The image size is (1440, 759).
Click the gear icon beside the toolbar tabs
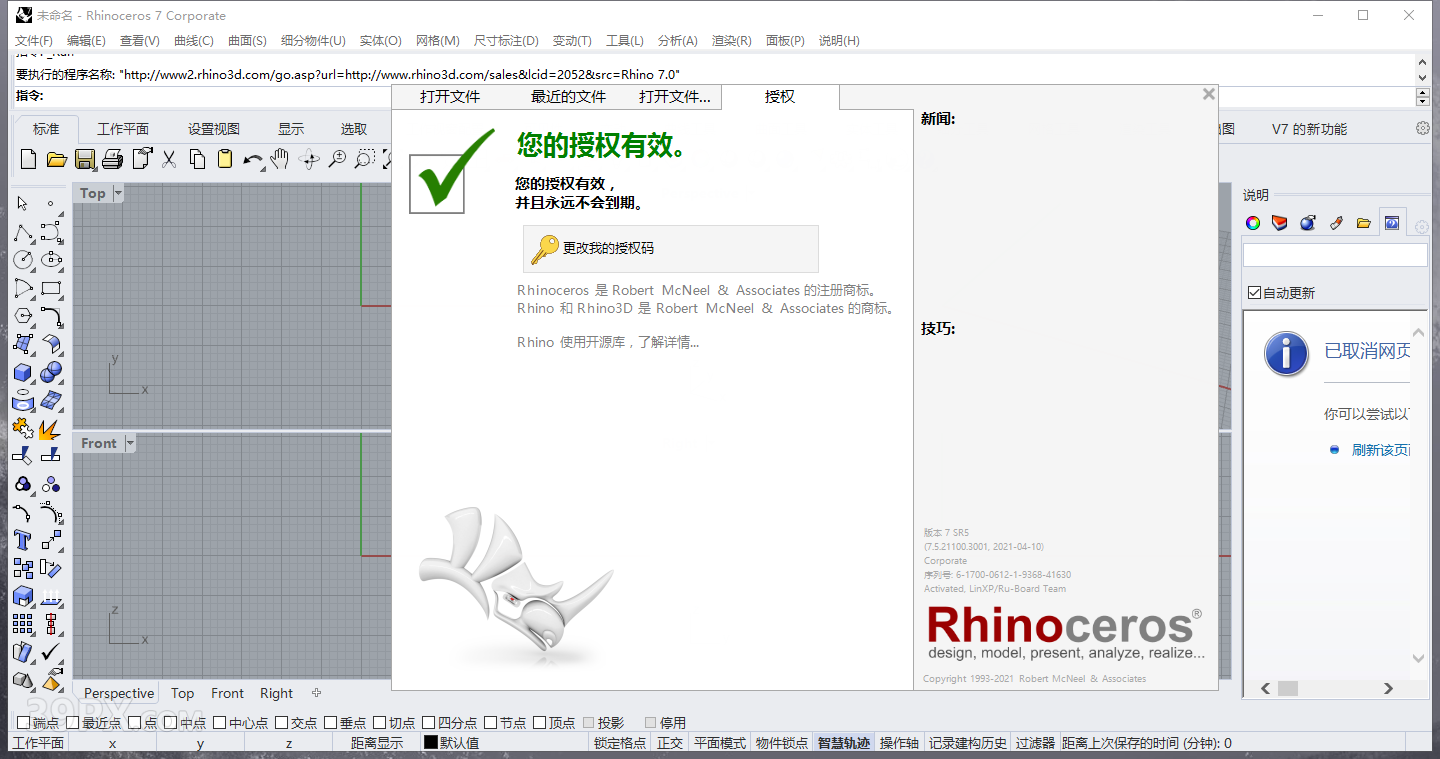point(1423,128)
